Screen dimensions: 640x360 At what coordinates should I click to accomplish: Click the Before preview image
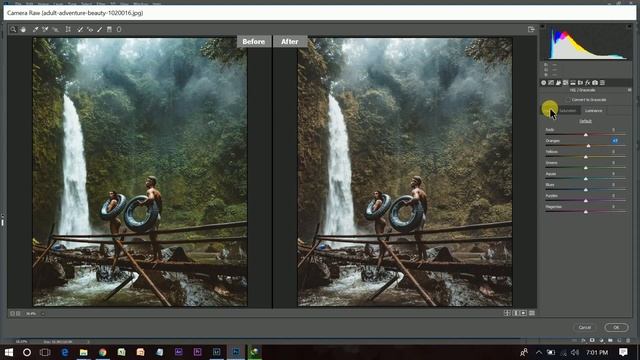point(140,172)
